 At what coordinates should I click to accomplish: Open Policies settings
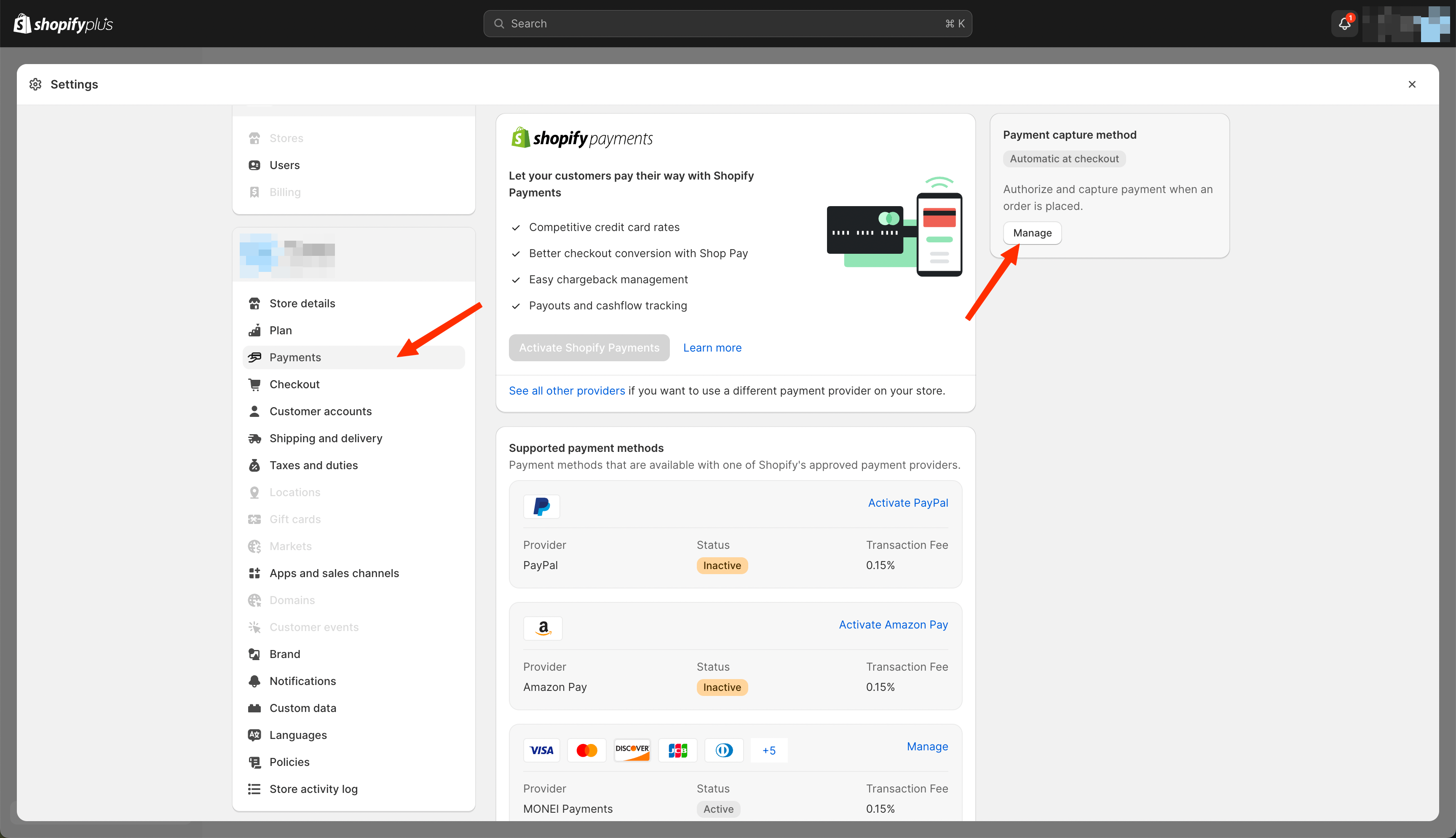(353, 762)
